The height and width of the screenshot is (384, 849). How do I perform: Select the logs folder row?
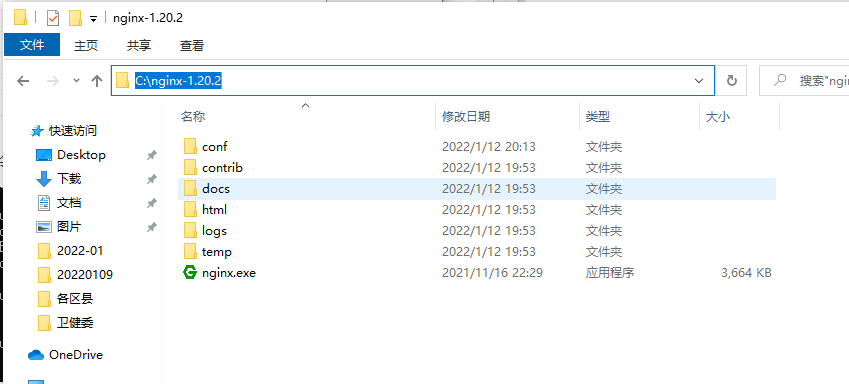pyautogui.click(x=476, y=231)
